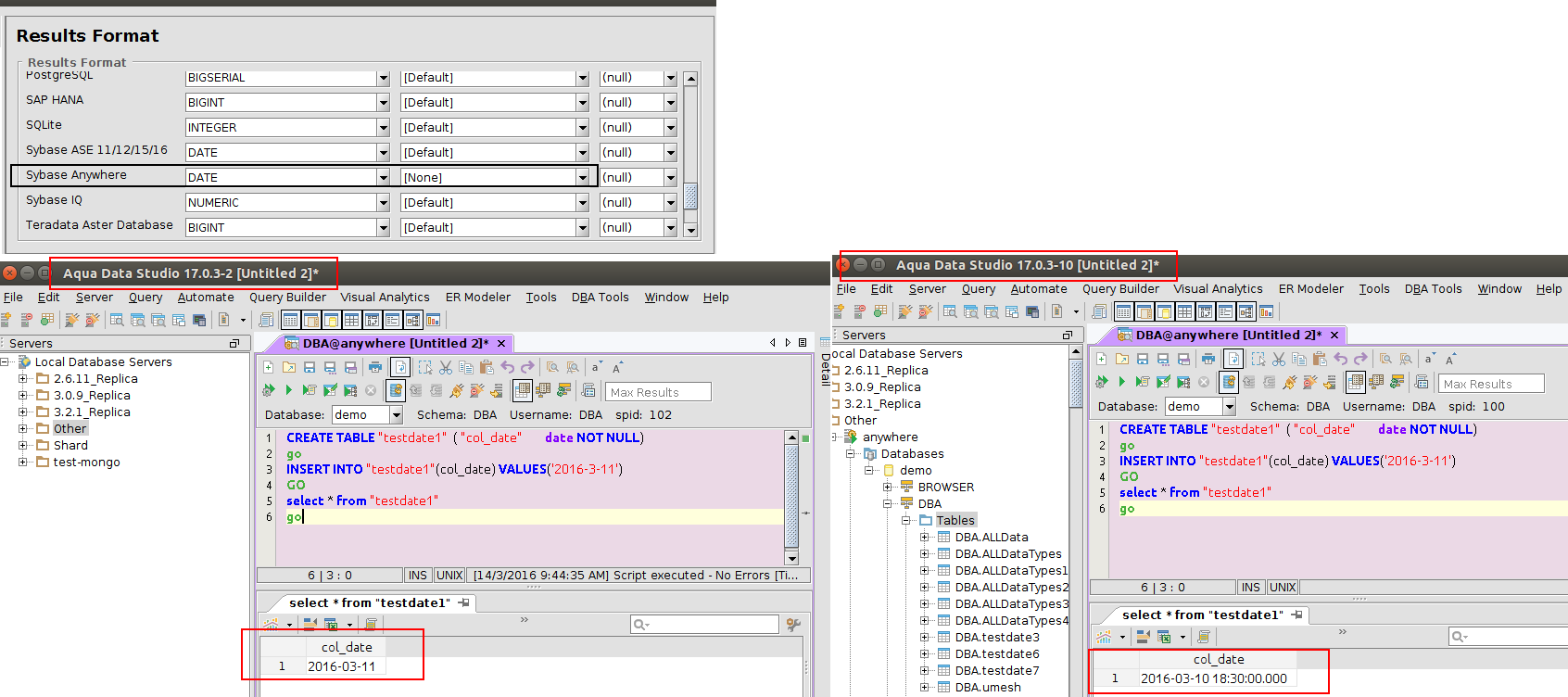Click the right window Servers tree scrollbar
This screenshot has width=1568, height=697.
point(1075,519)
